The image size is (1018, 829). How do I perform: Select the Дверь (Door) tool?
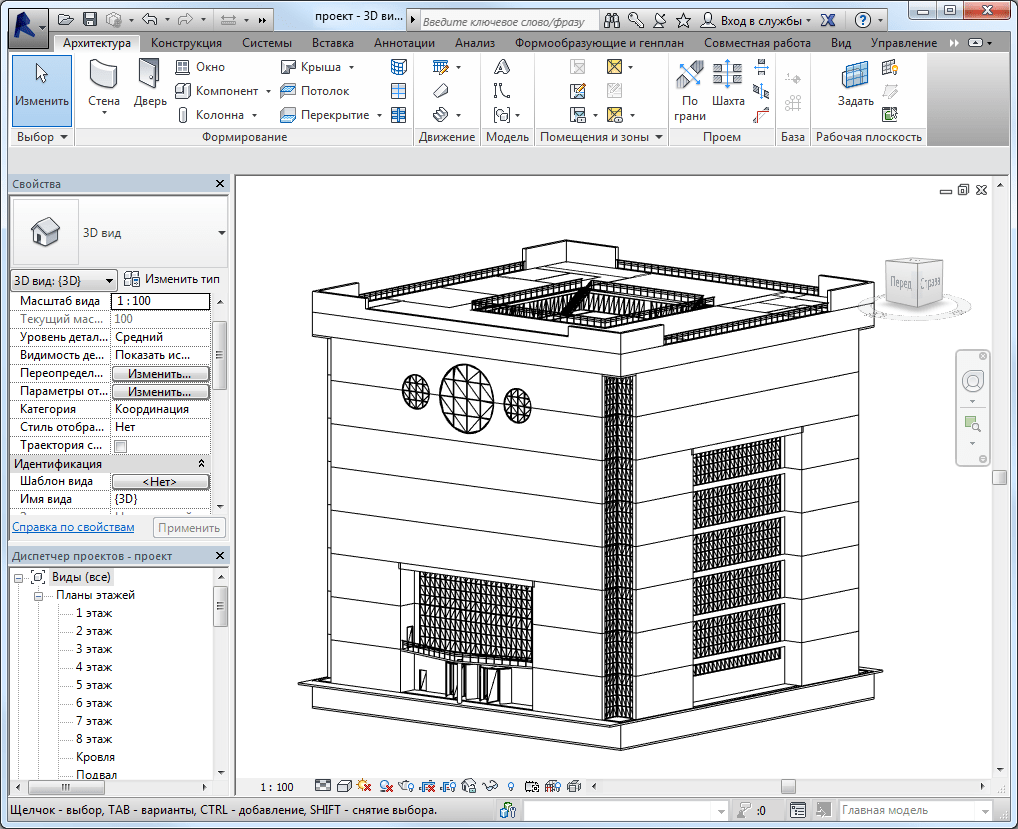pos(150,83)
